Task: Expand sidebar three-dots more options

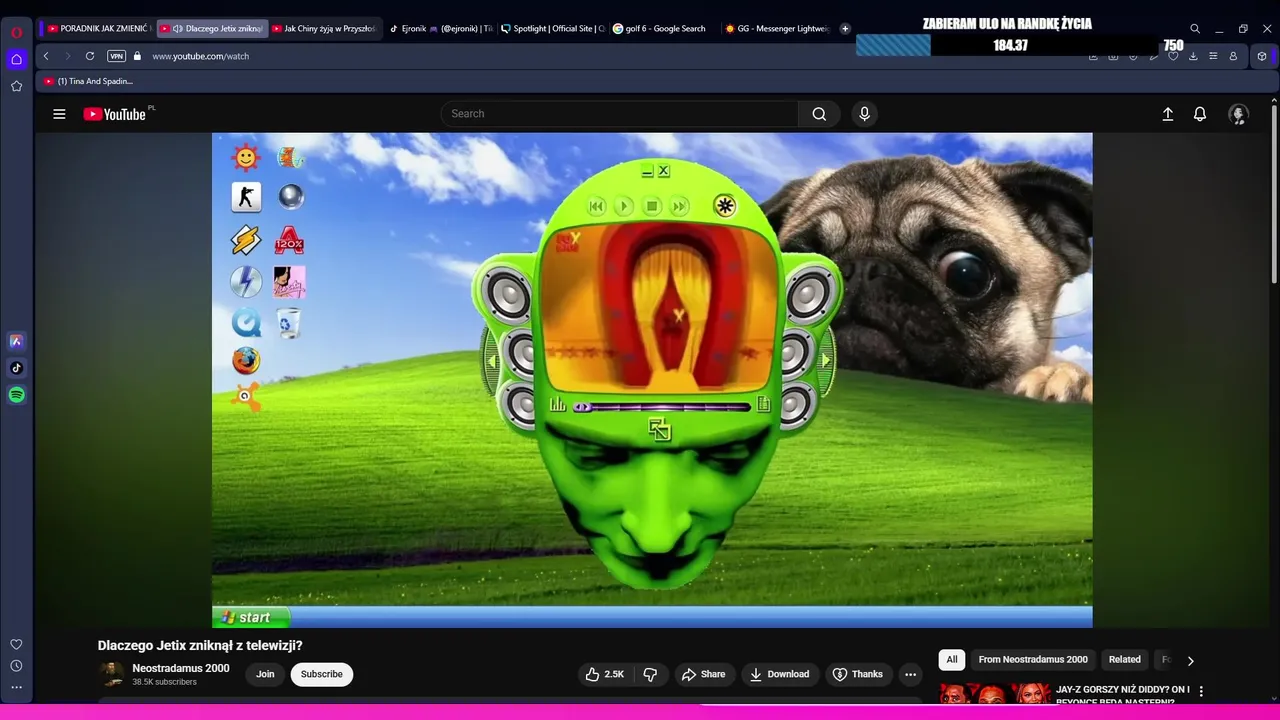Action: (17, 687)
